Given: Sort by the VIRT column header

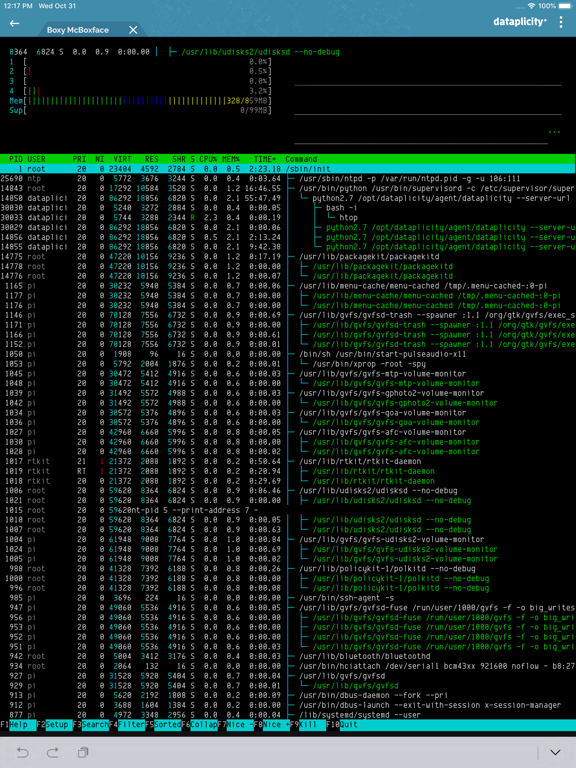Looking at the screenshot, I should [122, 159].
